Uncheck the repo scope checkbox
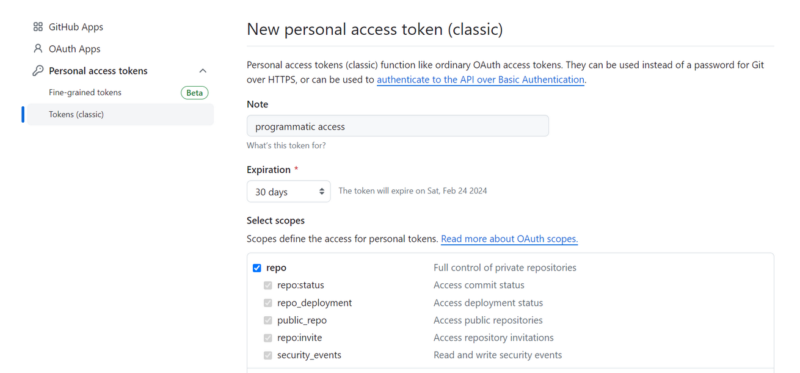Image resolution: width=800 pixels, height=373 pixels. pos(257,268)
